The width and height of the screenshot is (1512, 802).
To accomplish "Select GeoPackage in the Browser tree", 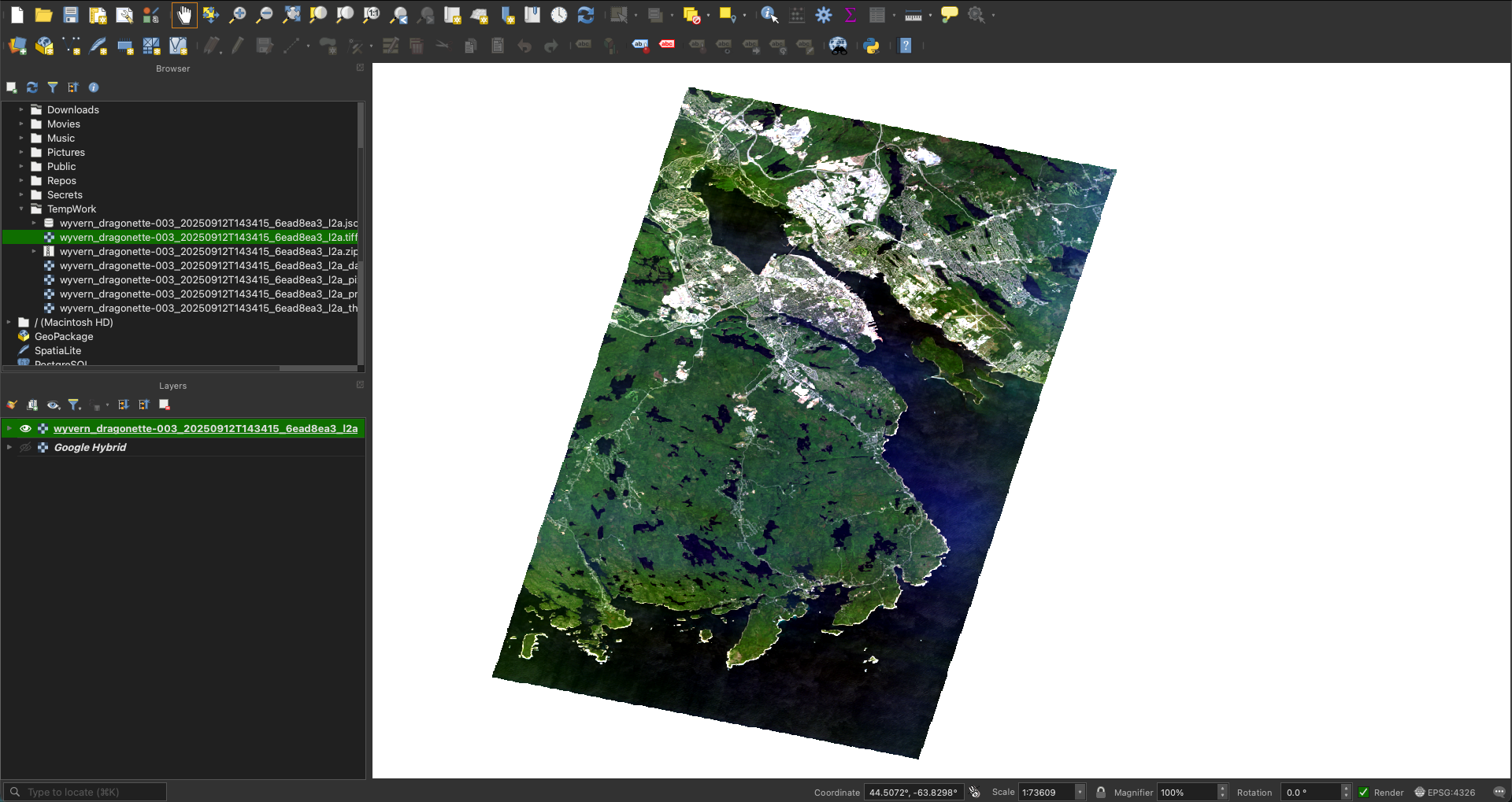I will coord(64,337).
